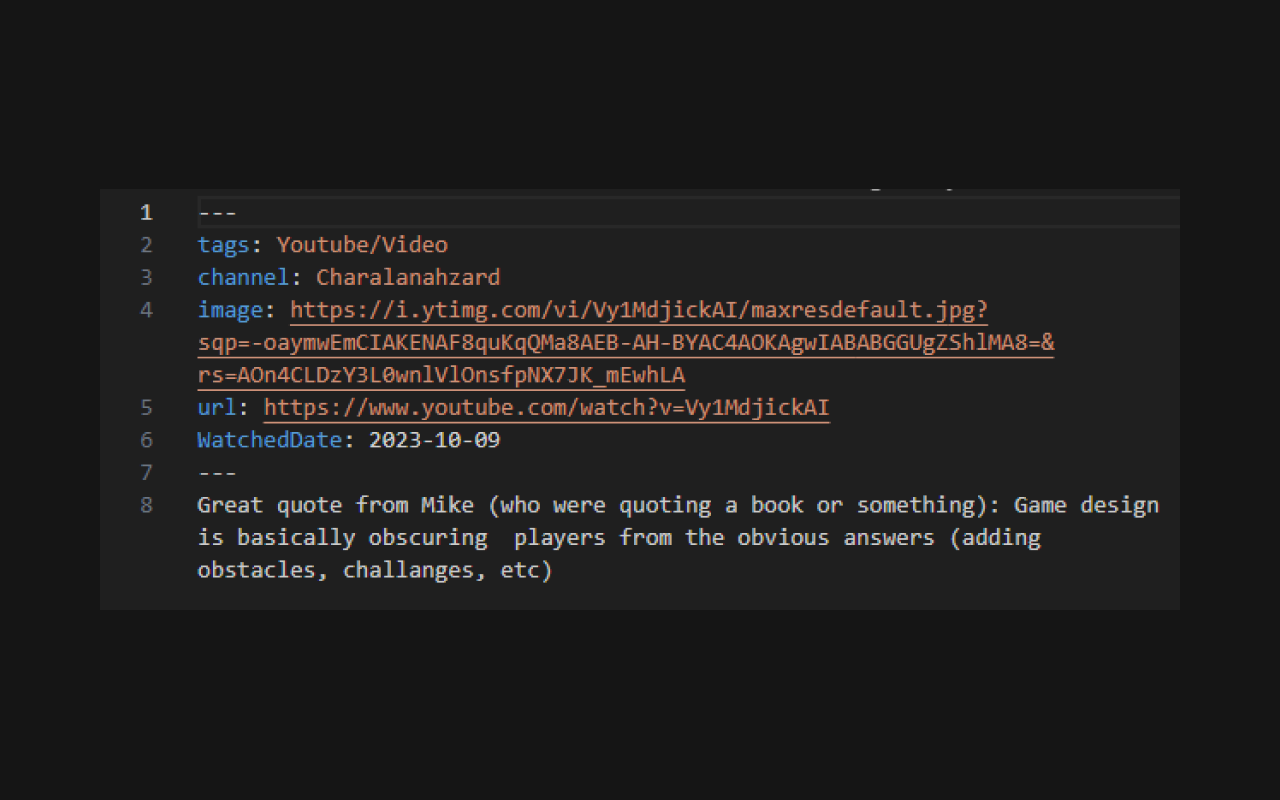Click line number 5 in the gutter
This screenshot has height=800, width=1280.
[x=146, y=408]
